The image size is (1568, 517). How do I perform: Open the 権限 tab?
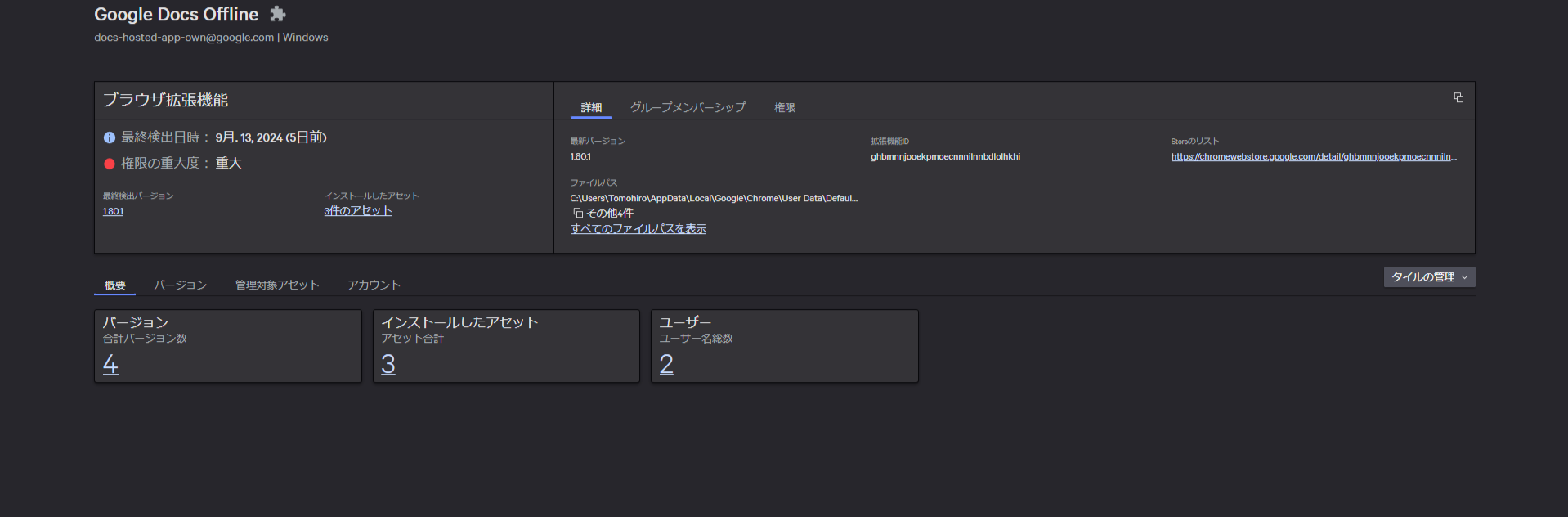785,107
